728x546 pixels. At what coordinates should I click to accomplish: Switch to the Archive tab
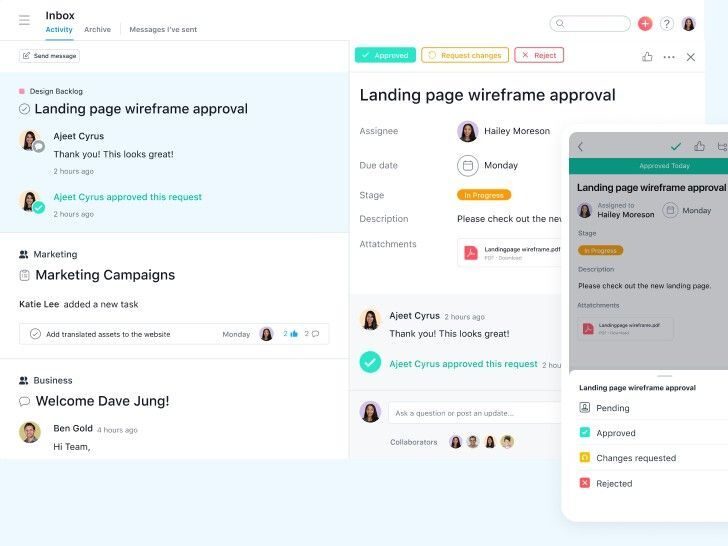(x=97, y=30)
